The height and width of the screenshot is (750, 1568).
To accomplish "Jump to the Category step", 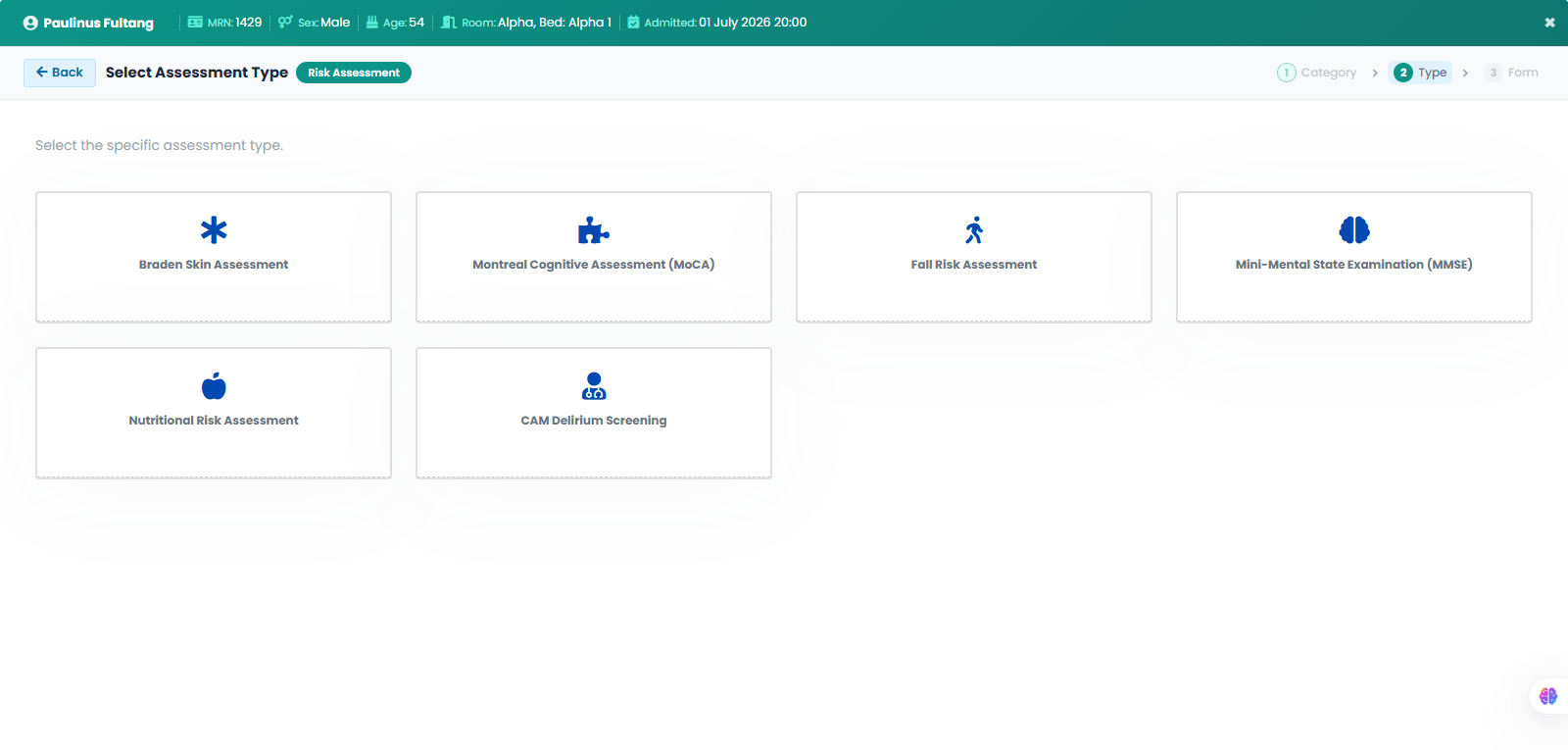I will (x=1317, y=73).
